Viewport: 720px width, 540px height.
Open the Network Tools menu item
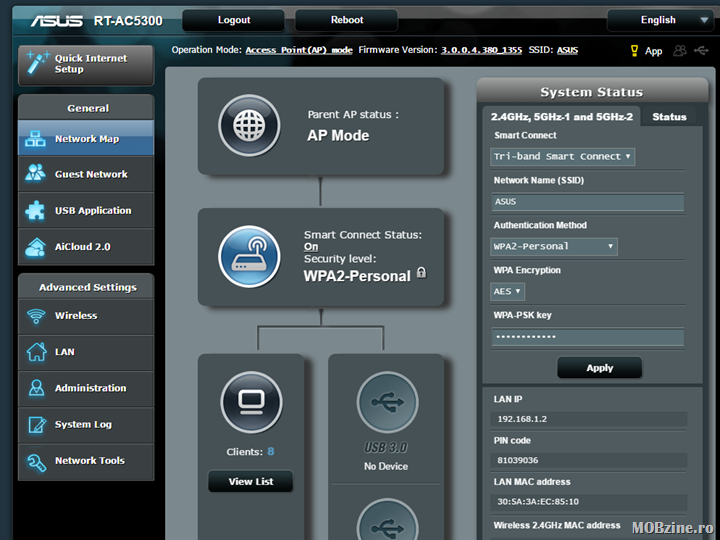click(x=86, y=461)
